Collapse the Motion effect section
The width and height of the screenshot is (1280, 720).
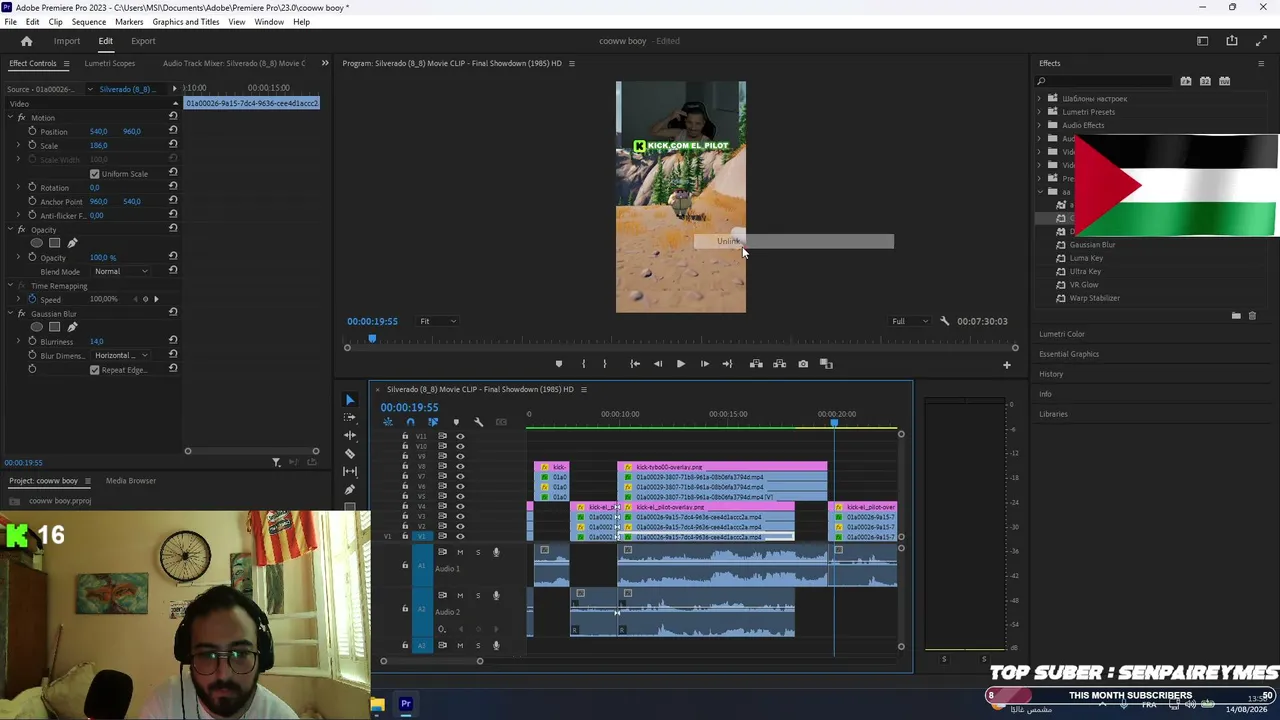tap(10, 118)
